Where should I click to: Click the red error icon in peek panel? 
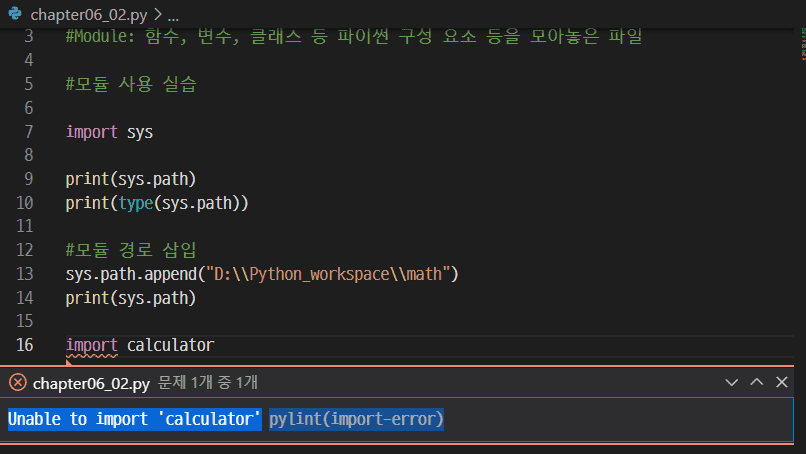(x=17, y=382)
